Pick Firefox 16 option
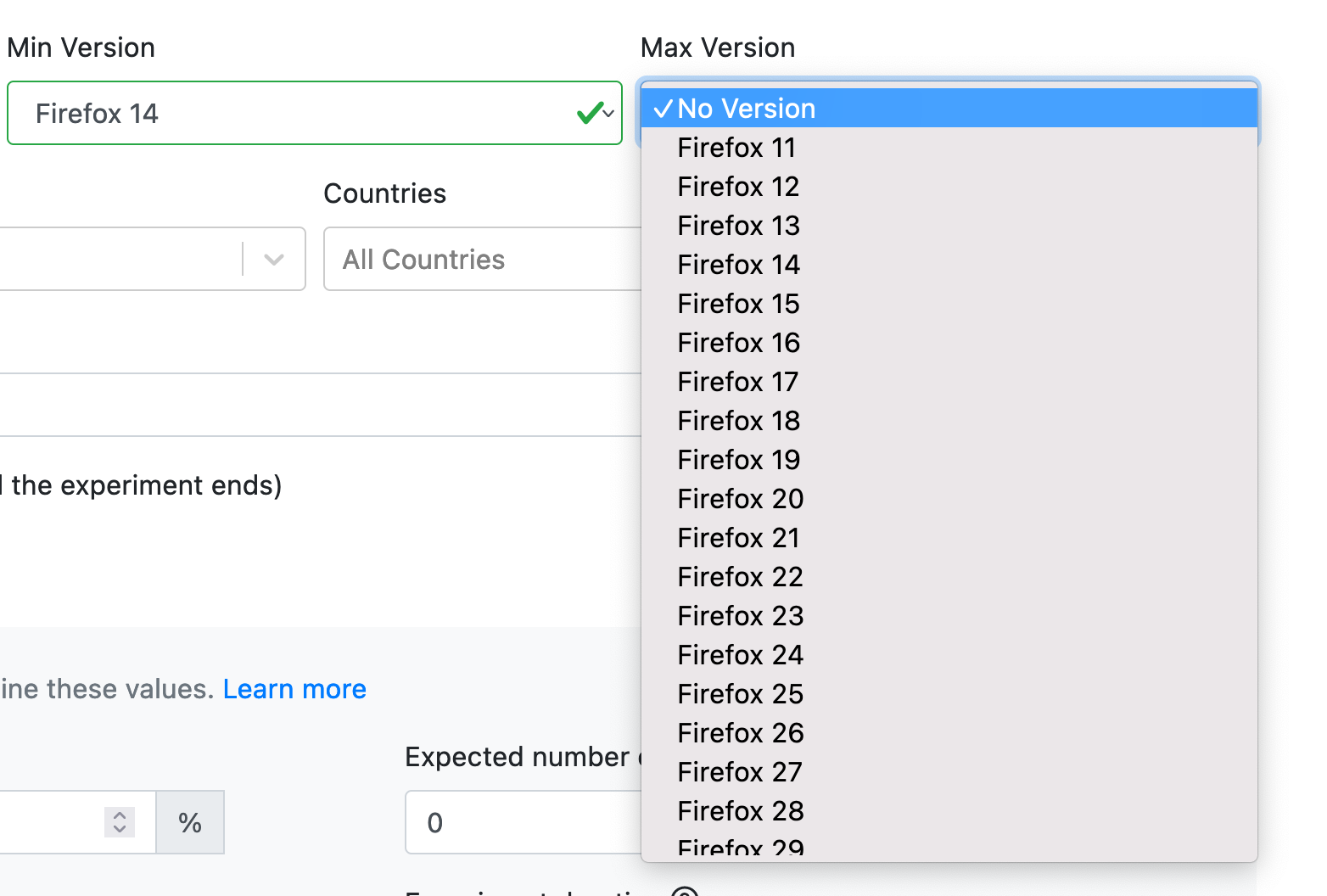1327x896 pixels. click(949, 343)
